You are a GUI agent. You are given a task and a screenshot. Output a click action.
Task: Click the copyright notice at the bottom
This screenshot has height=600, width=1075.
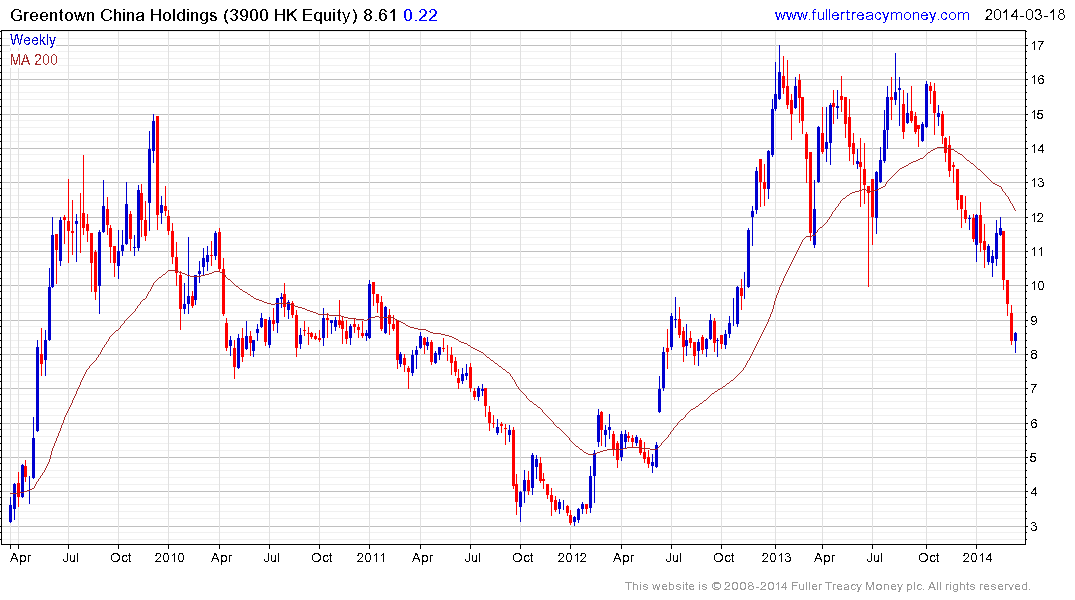[x=828, y=586]
